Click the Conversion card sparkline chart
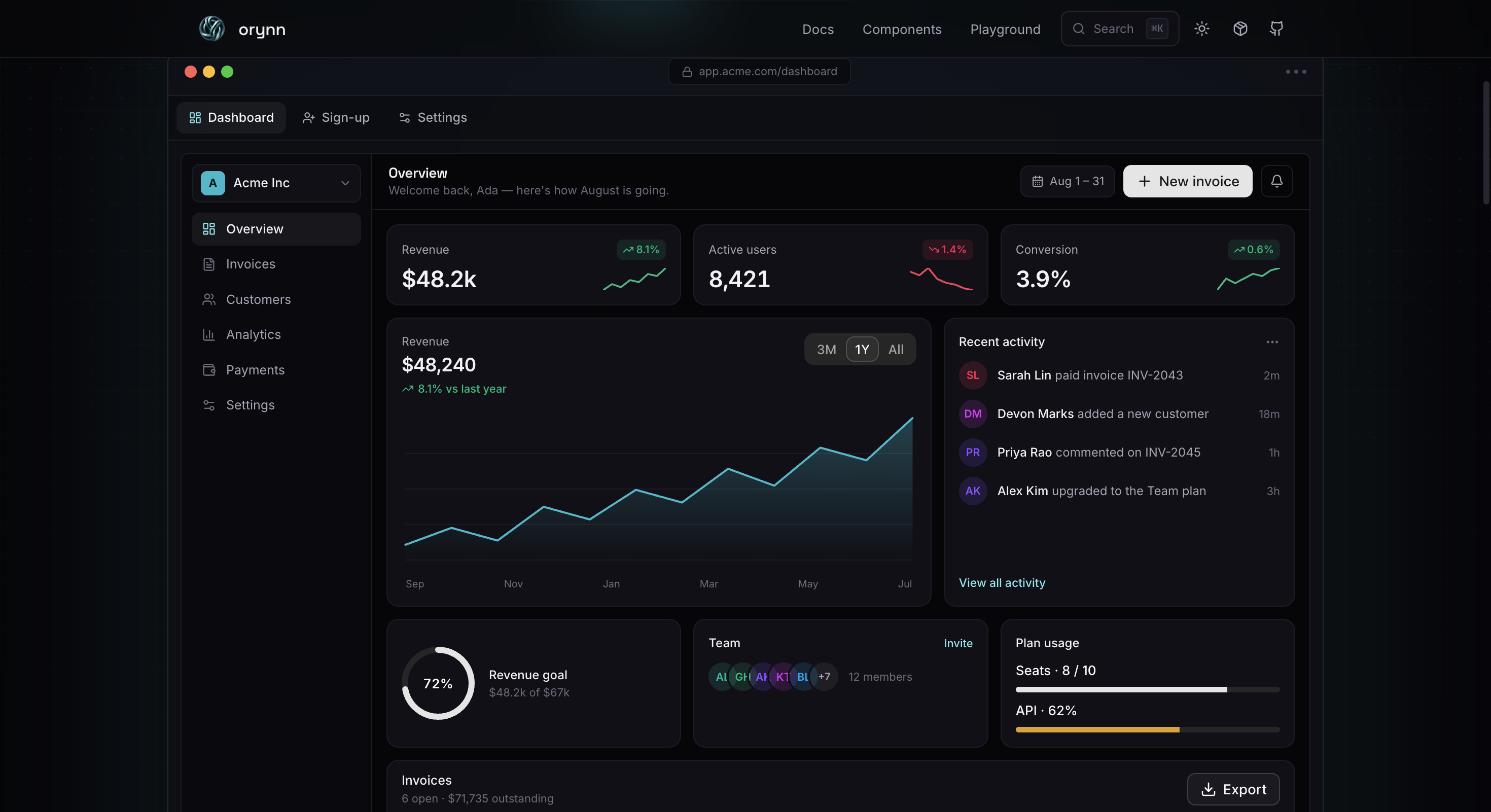 (x=1248, y=278)
